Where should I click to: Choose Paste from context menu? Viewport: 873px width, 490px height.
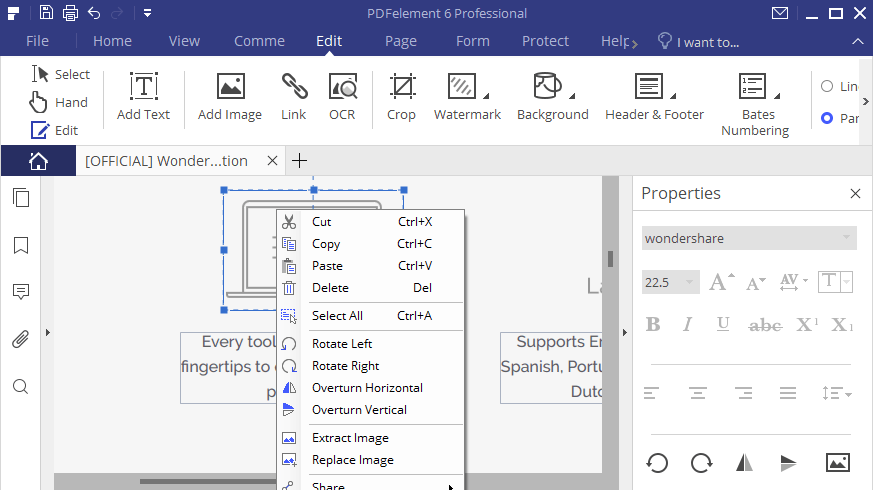(x=370, y=266)
